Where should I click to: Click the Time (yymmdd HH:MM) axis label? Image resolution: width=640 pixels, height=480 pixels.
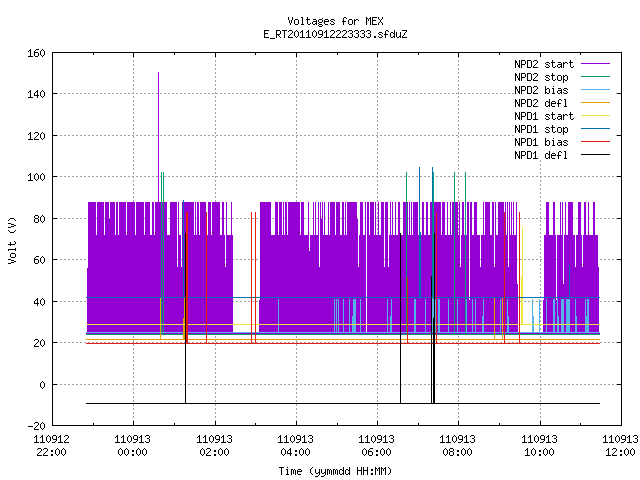[335, 471]
